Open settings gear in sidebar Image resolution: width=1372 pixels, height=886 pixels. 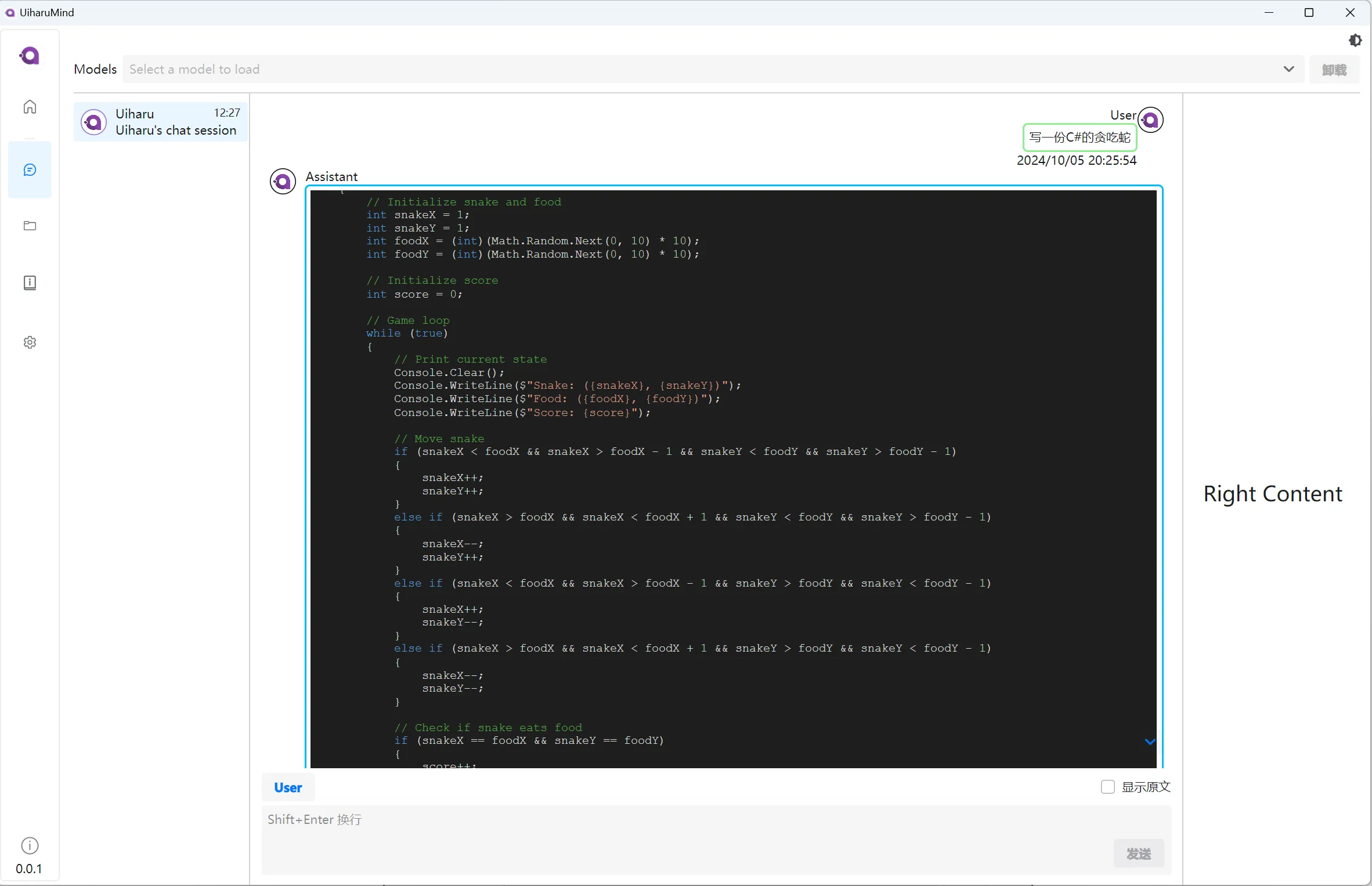tap(30, 342)
